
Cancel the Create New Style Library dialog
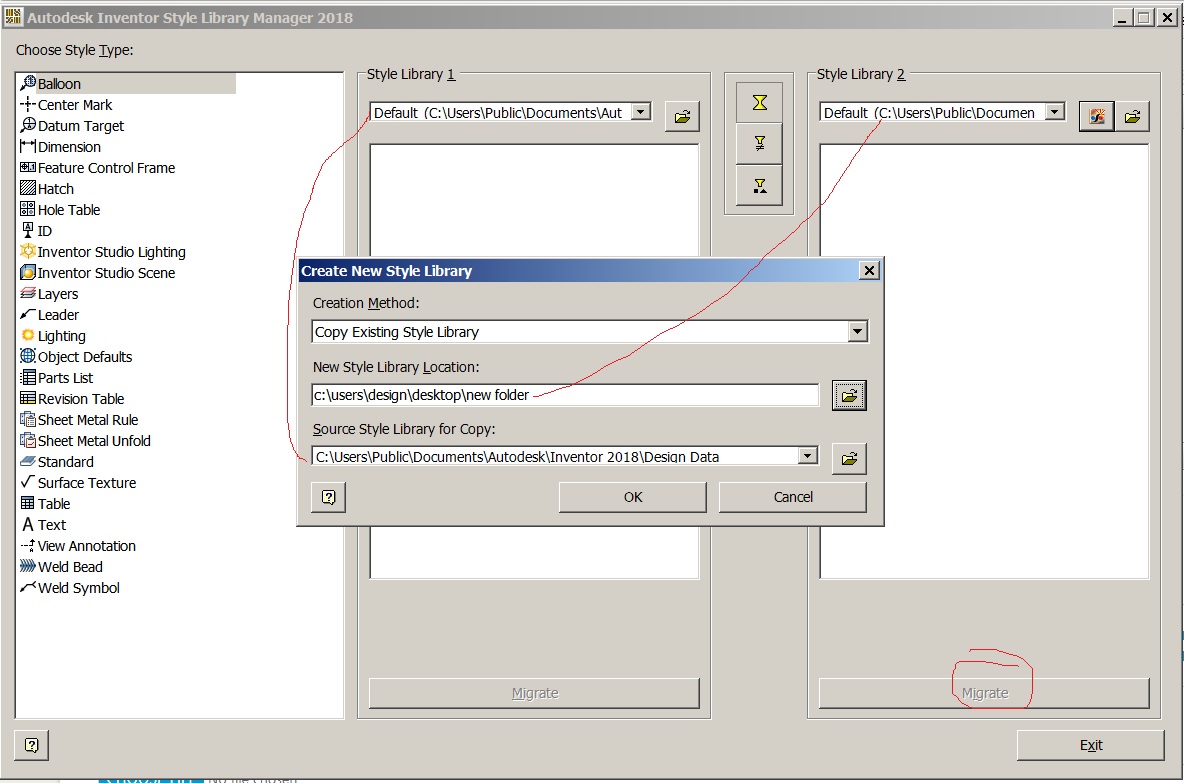793,497
